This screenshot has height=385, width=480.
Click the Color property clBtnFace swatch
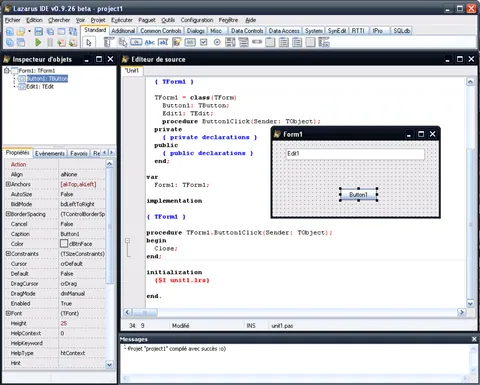pos(64,244)
